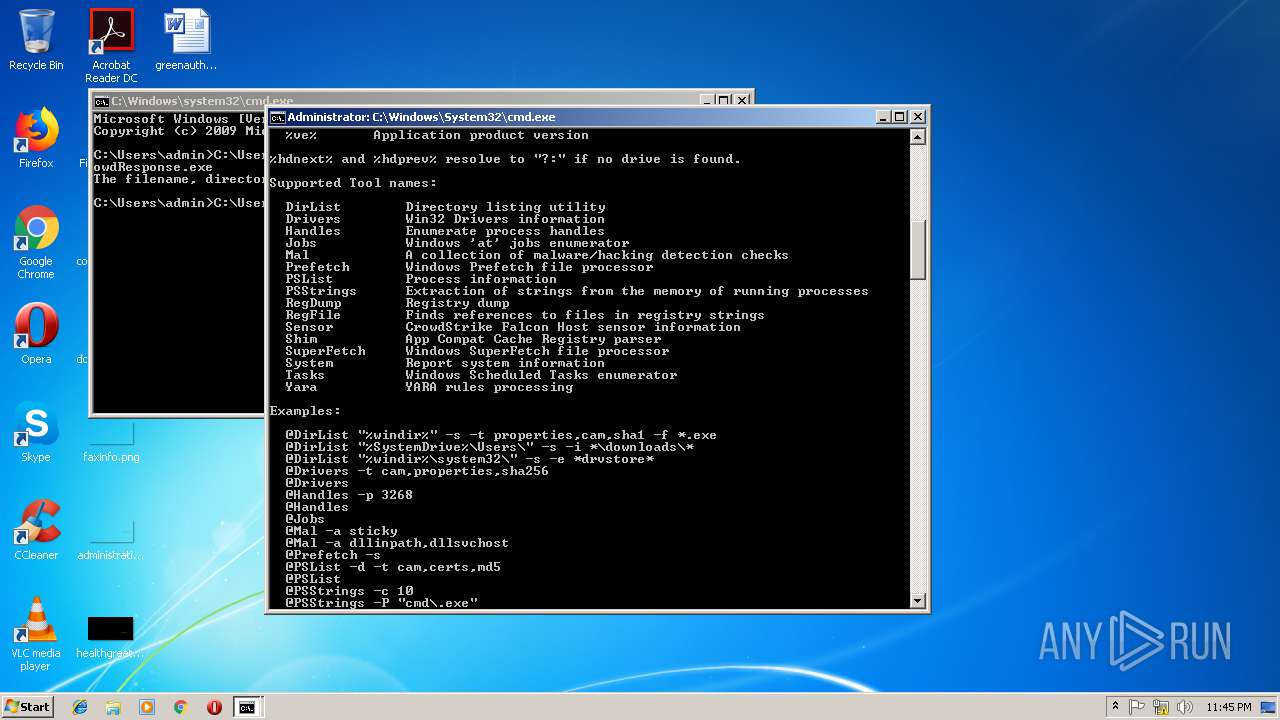Click 'CrowdStrike Falcon Host sensor information' text
Viewport: 1280px width, 720px height.
click(573, 327)
